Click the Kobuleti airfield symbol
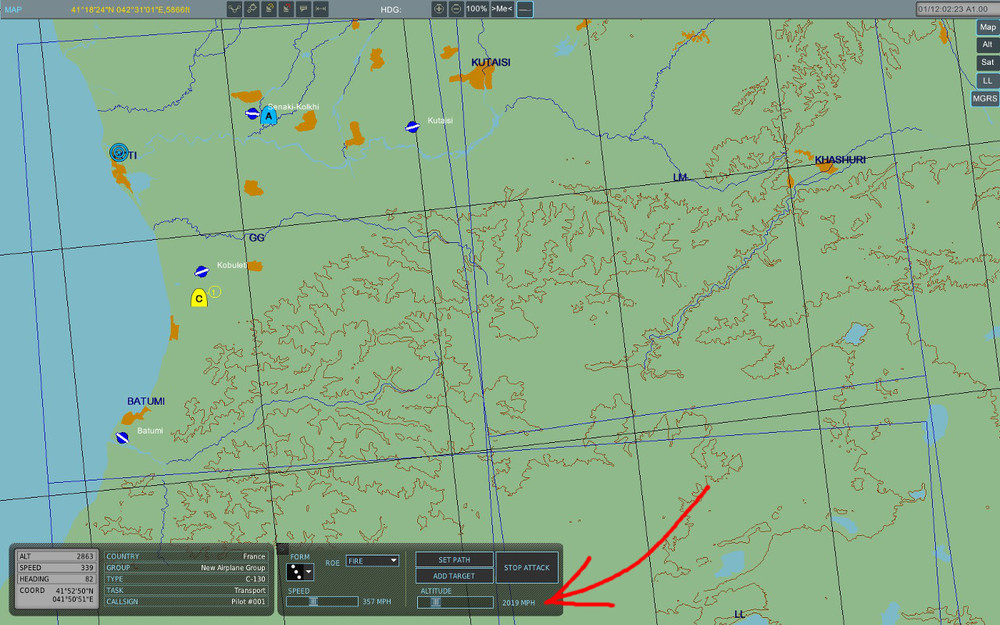This screenshot has width=1000, height=625. click(202, 272)
